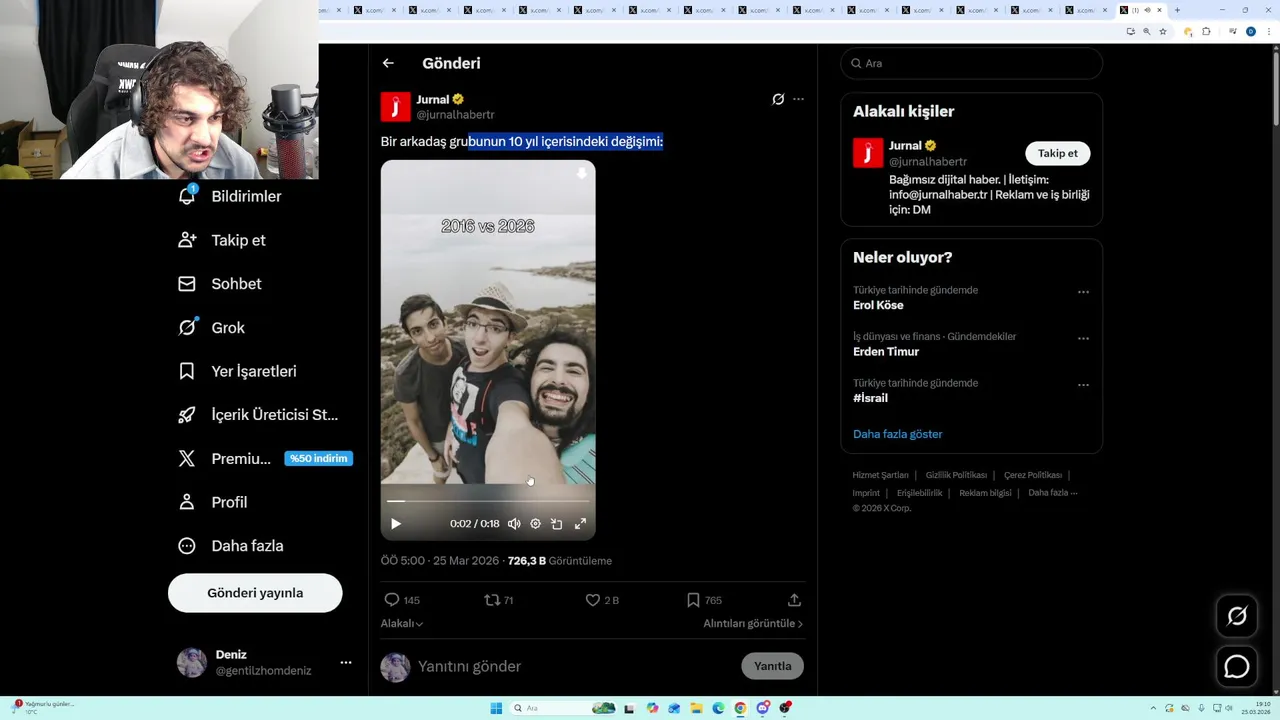Play the video with play button
Screen dimensions: 1280x720
coord(396,524)
